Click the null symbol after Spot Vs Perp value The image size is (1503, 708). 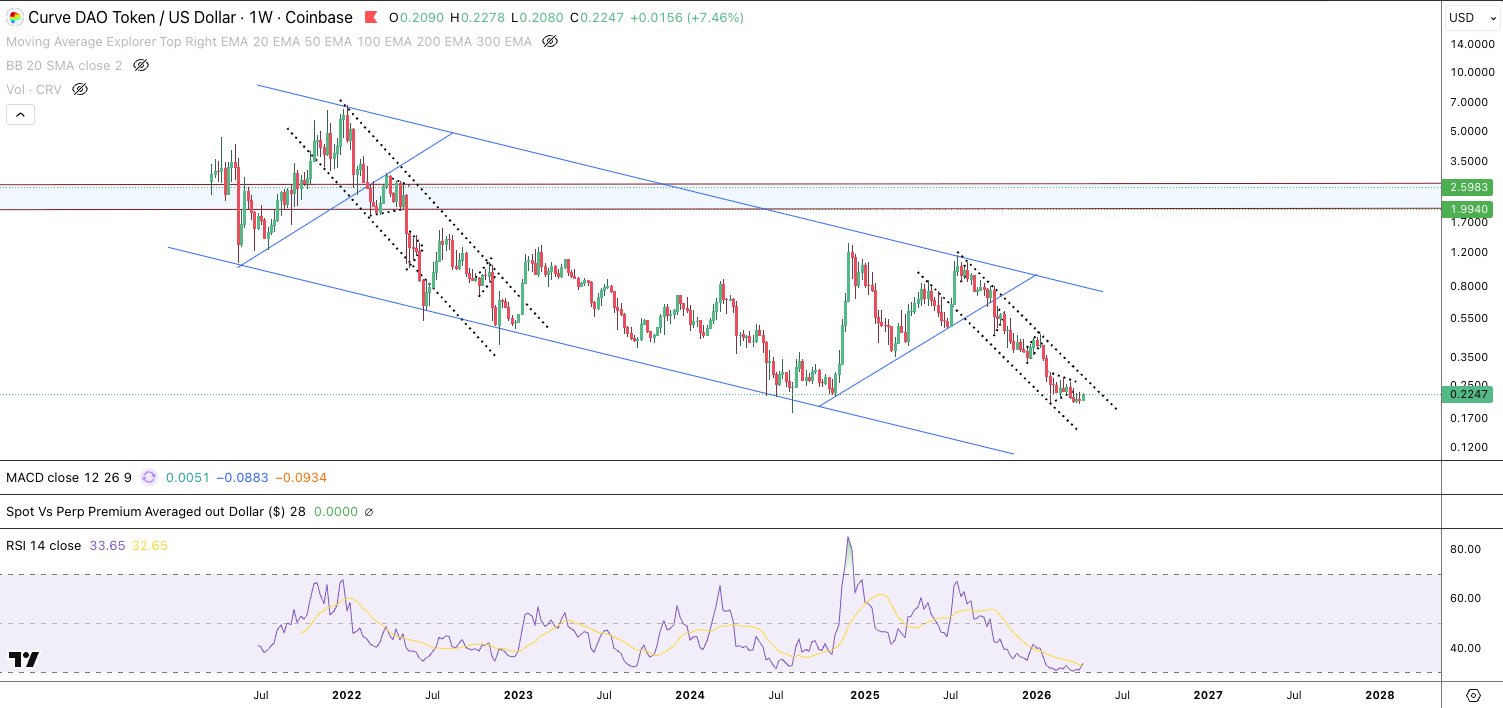[x=369, y=512]
